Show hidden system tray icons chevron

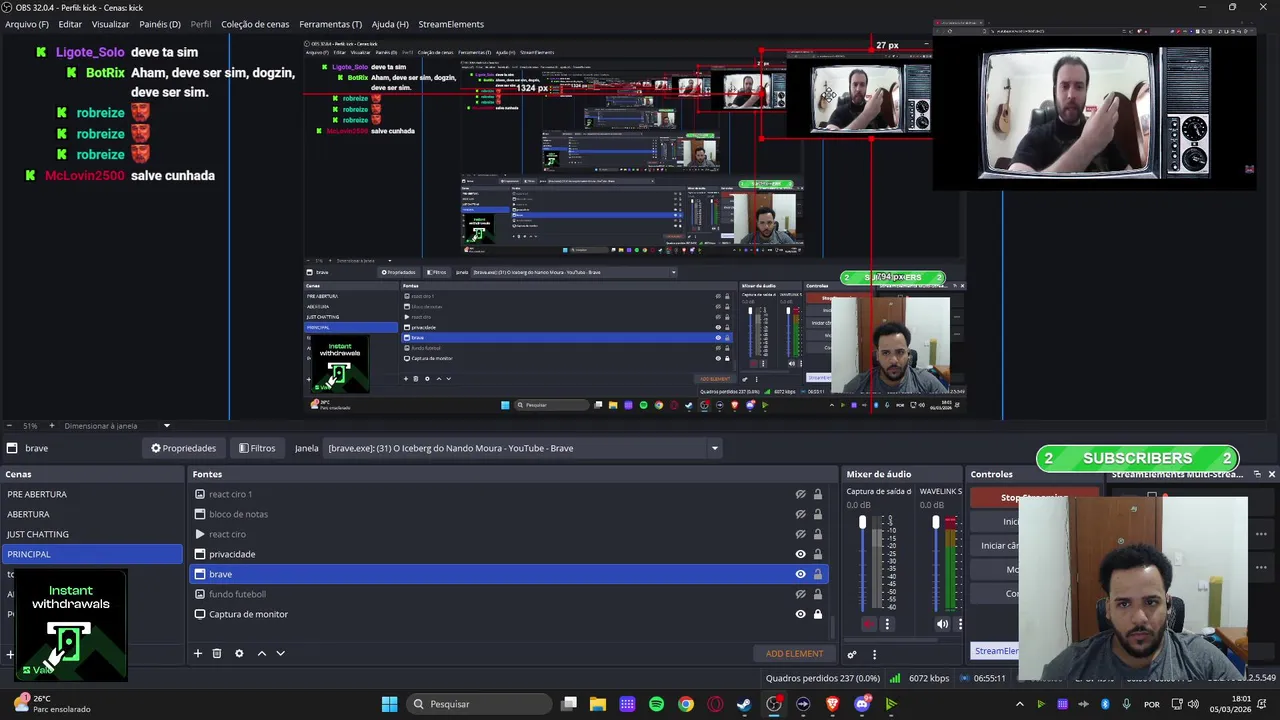(x=1019, y=704)
